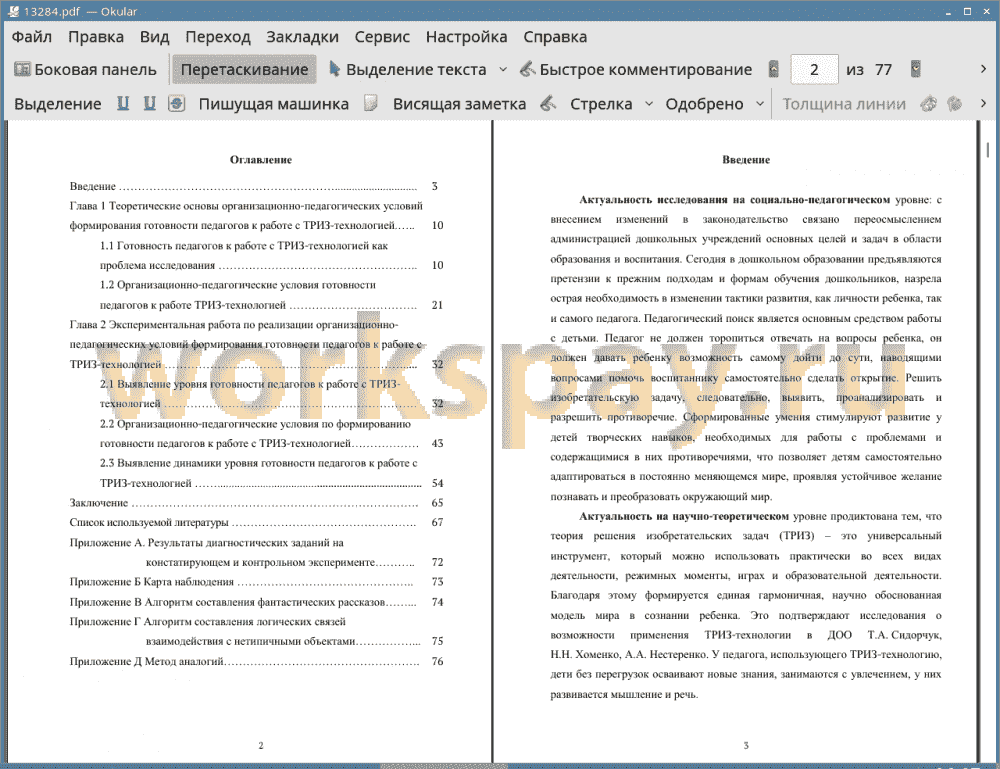Select second underline annotation icon
1000x769 pixels.
point(149,103)
